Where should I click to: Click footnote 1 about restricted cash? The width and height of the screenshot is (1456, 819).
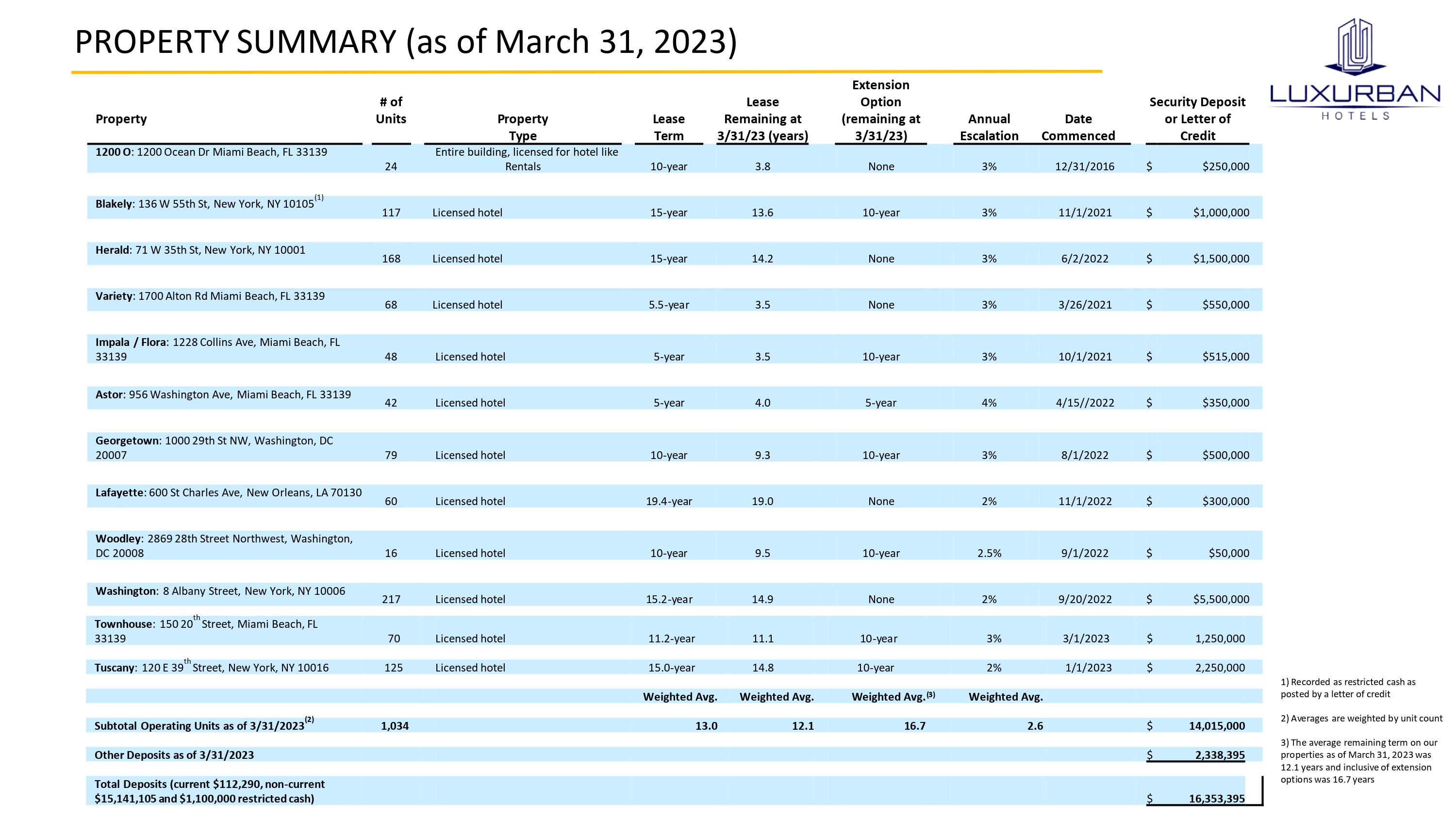(x=1348, y=688)
